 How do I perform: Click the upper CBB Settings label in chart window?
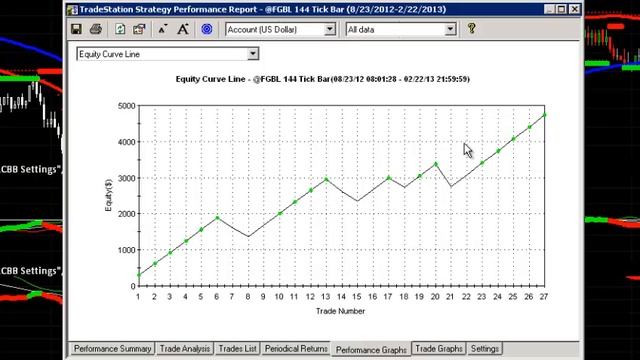[x=31, y=169]
